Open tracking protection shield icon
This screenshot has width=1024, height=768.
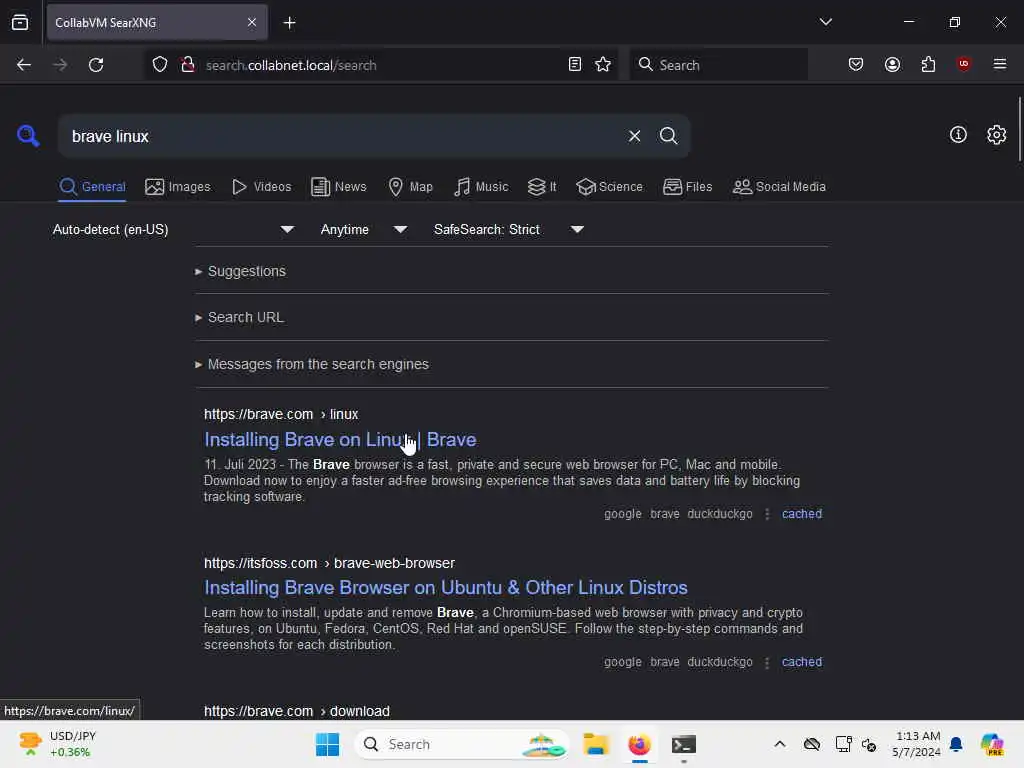pos(160,65)
